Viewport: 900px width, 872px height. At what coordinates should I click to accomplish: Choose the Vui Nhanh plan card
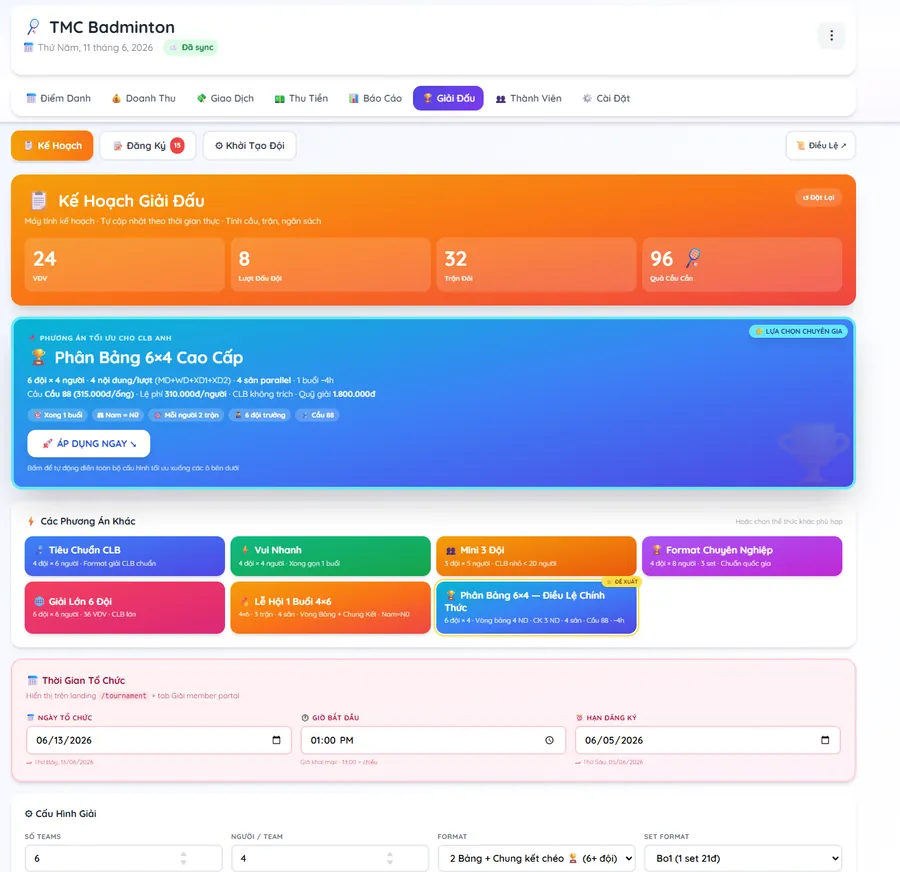coord(331,556)
